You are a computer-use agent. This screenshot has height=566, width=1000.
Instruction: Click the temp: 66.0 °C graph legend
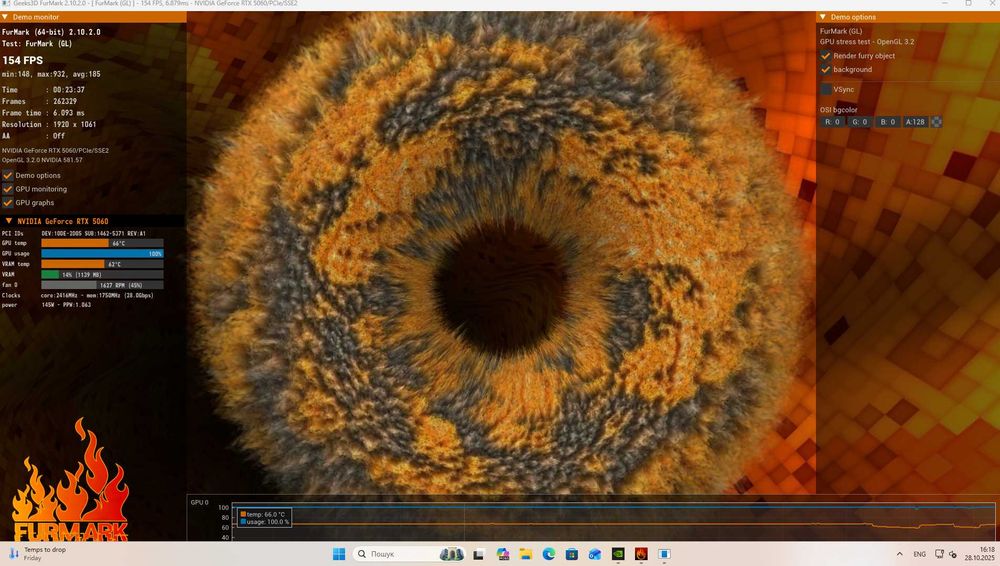click(x=263, y=514)
